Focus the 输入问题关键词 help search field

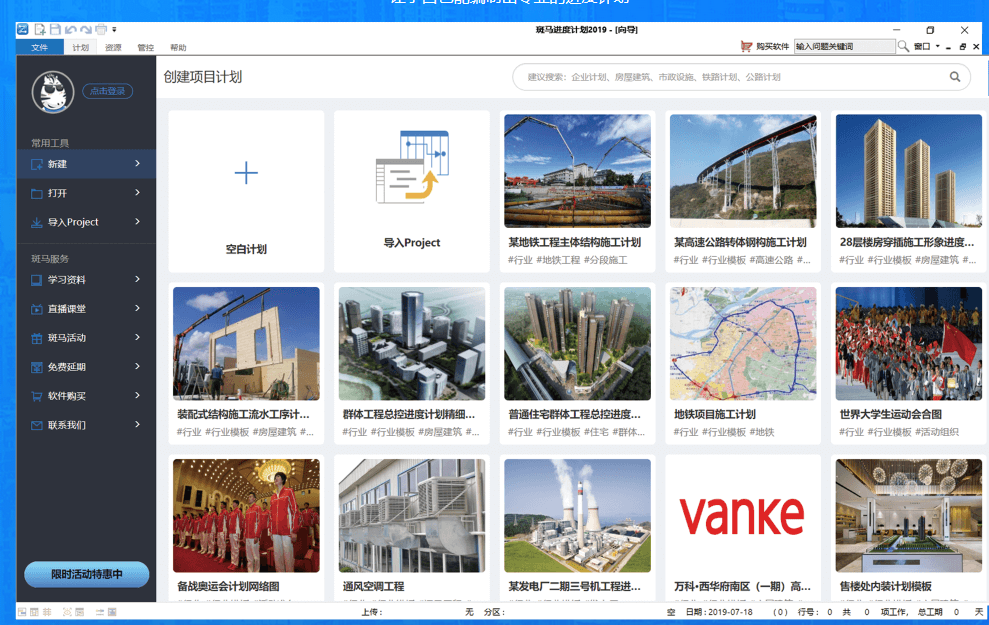pyautogui.click(x=845, y=46)
